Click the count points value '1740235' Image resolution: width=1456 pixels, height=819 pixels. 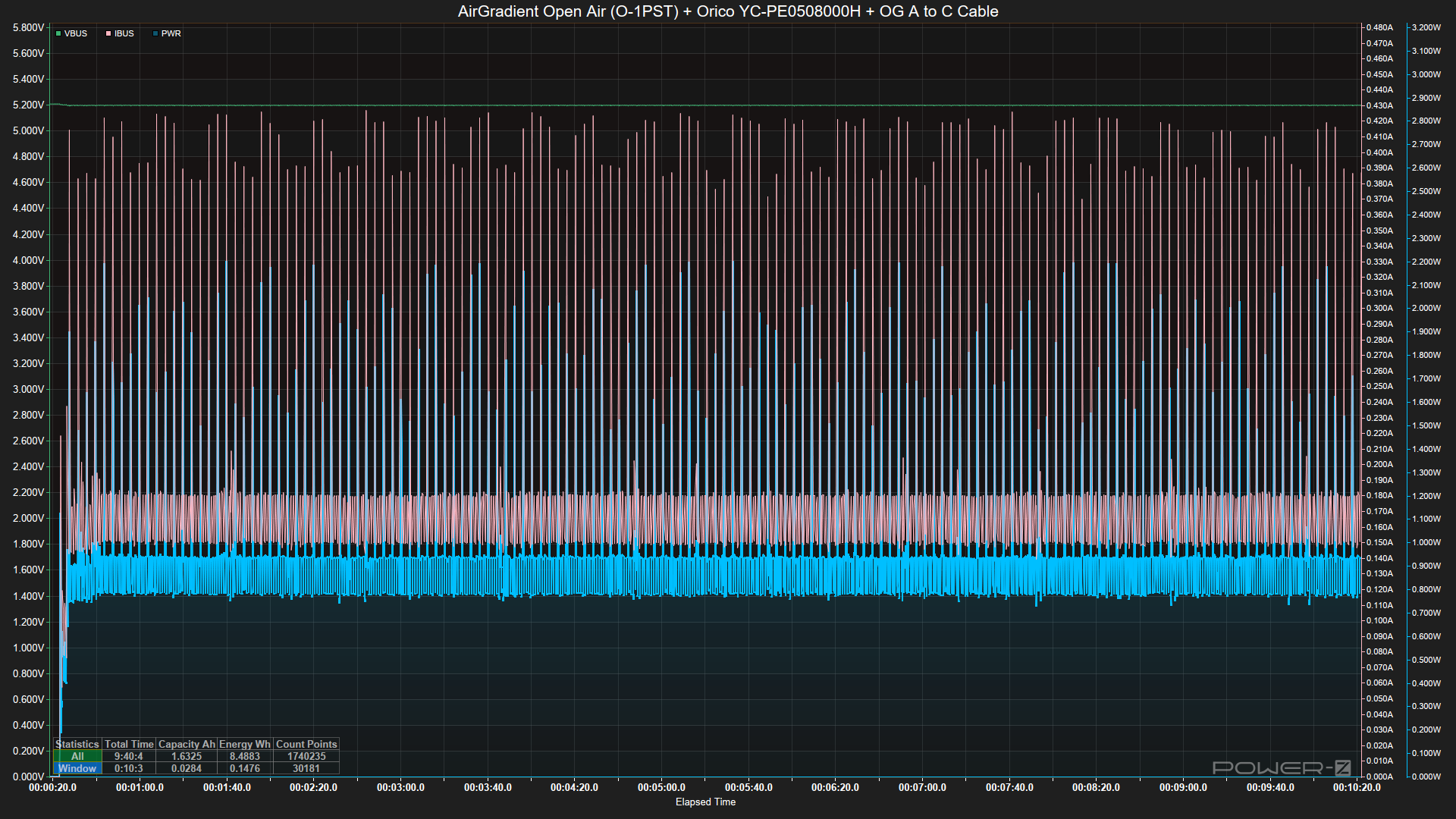pos(306,756)
